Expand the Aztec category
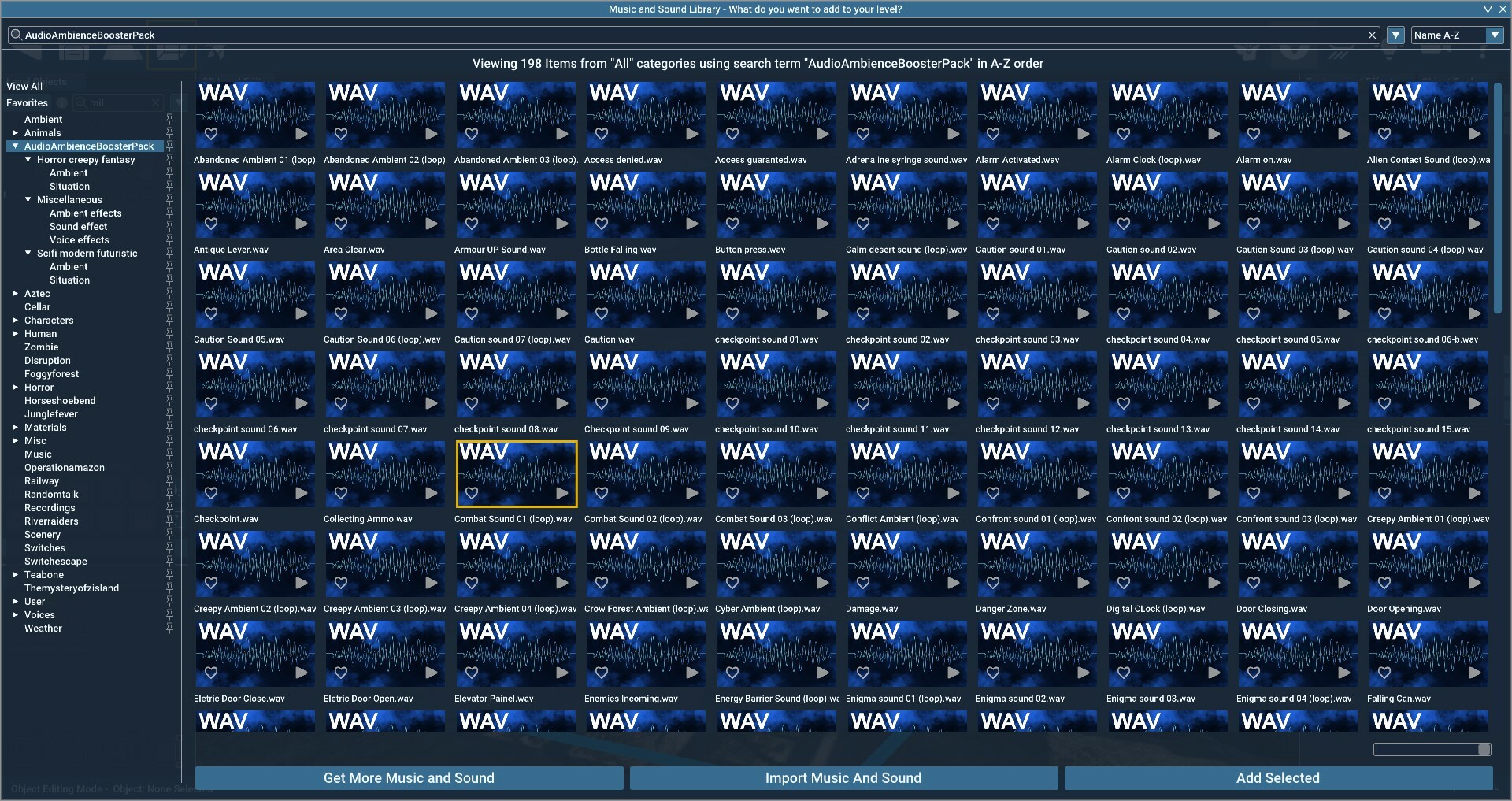 tap(15, 293)
